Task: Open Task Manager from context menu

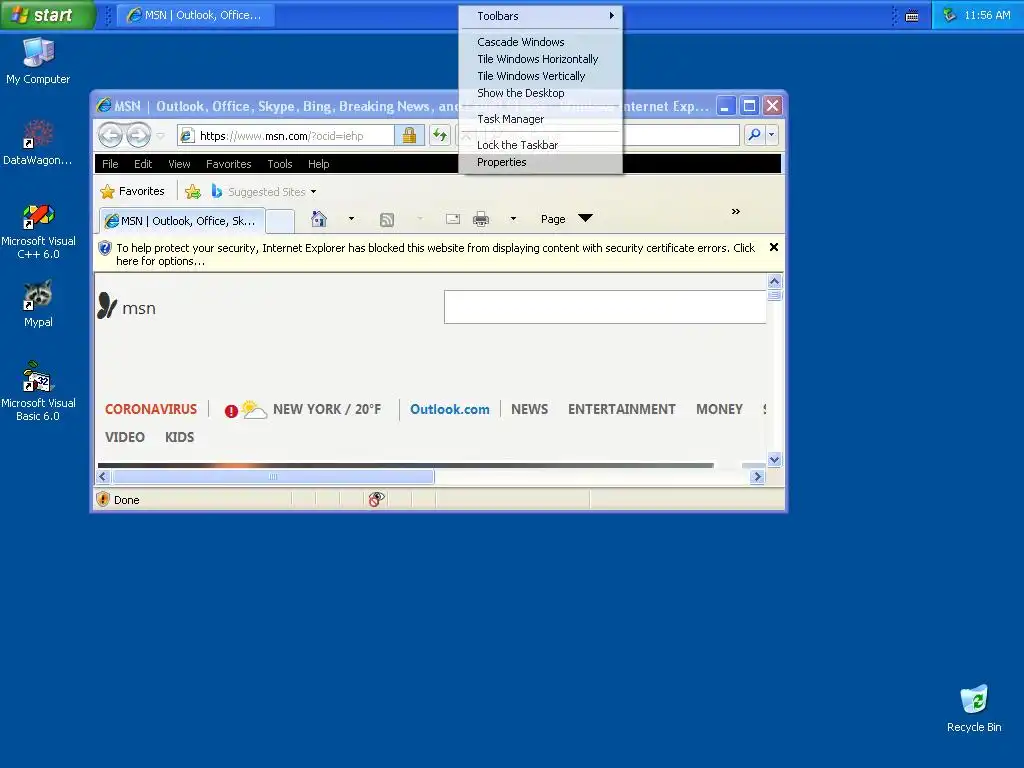Action: [541, 119]
